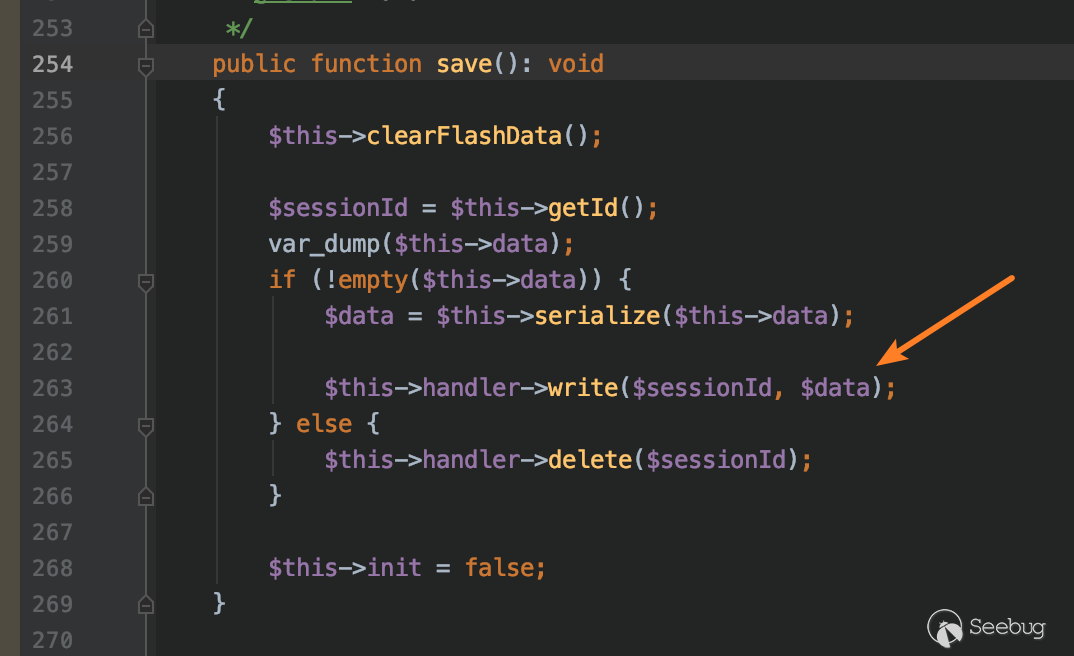
Task: Click the save function name
Action: pos(464,64)
